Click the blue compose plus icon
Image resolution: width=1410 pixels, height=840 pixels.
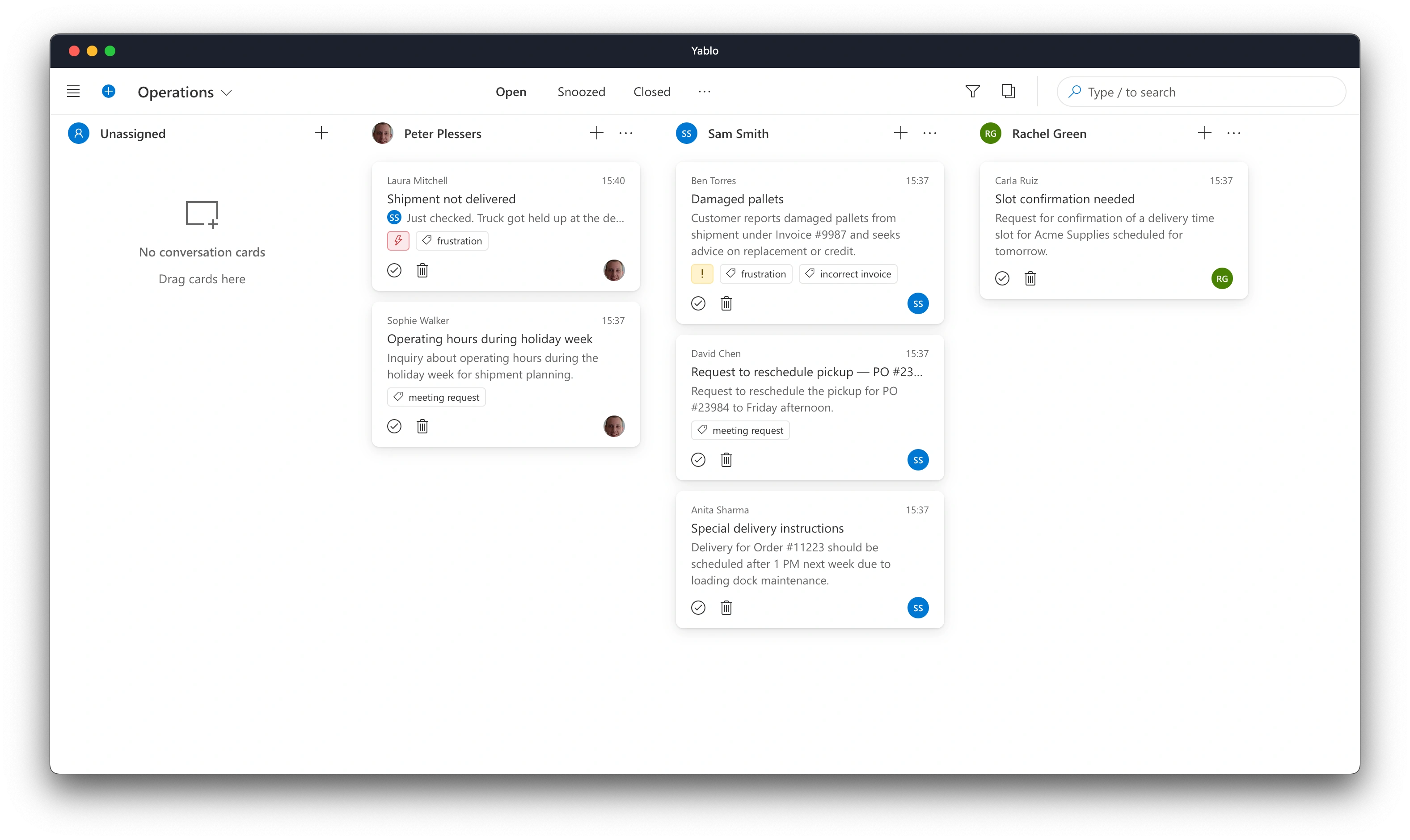pyautogui.click(x=109, y=91)
